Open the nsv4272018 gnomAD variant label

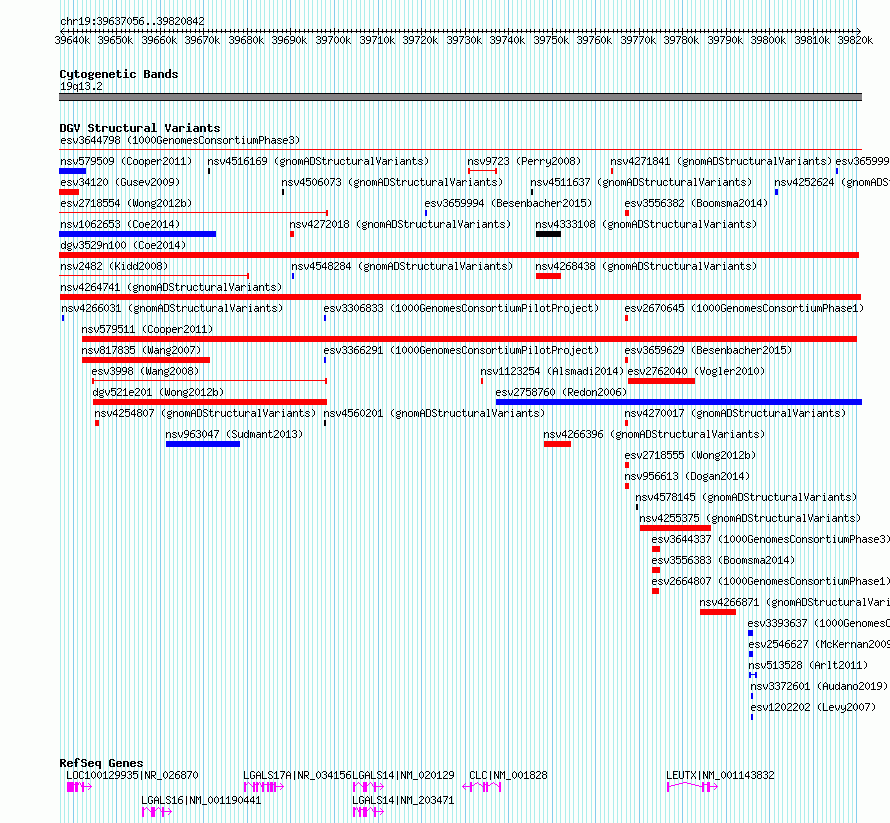400,224
